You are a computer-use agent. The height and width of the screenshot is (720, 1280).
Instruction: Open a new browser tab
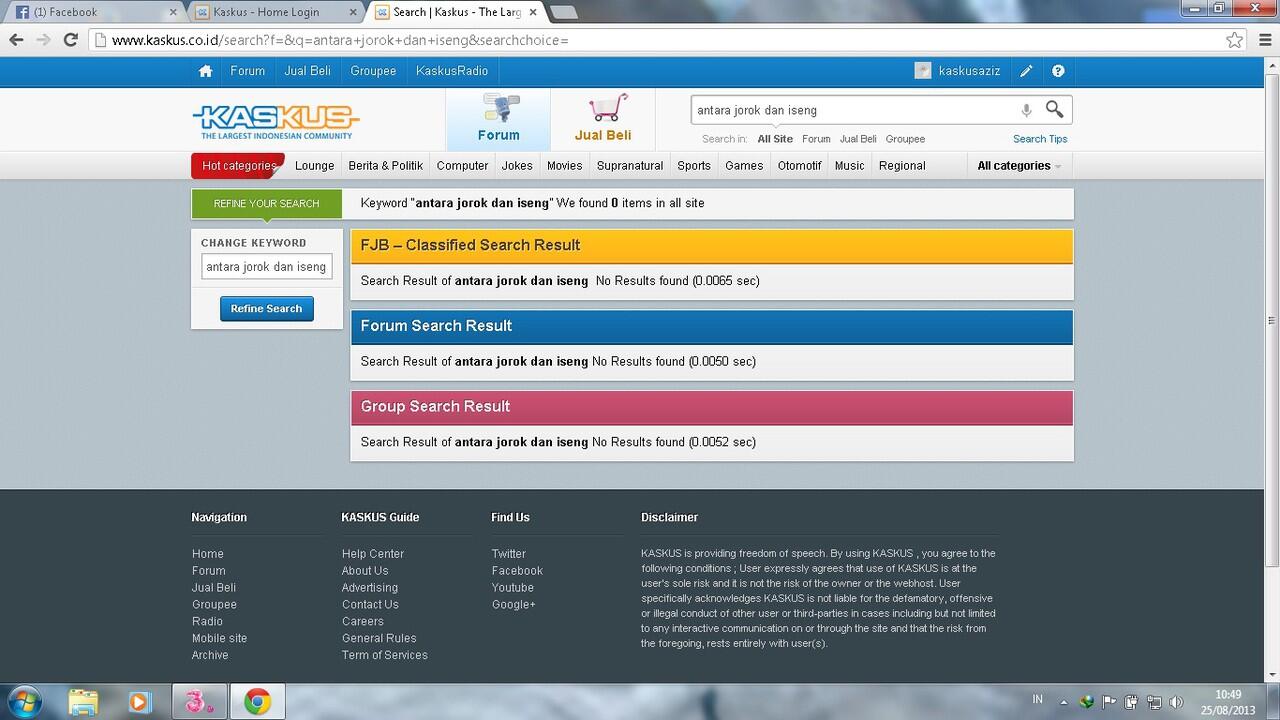[563, 12]
